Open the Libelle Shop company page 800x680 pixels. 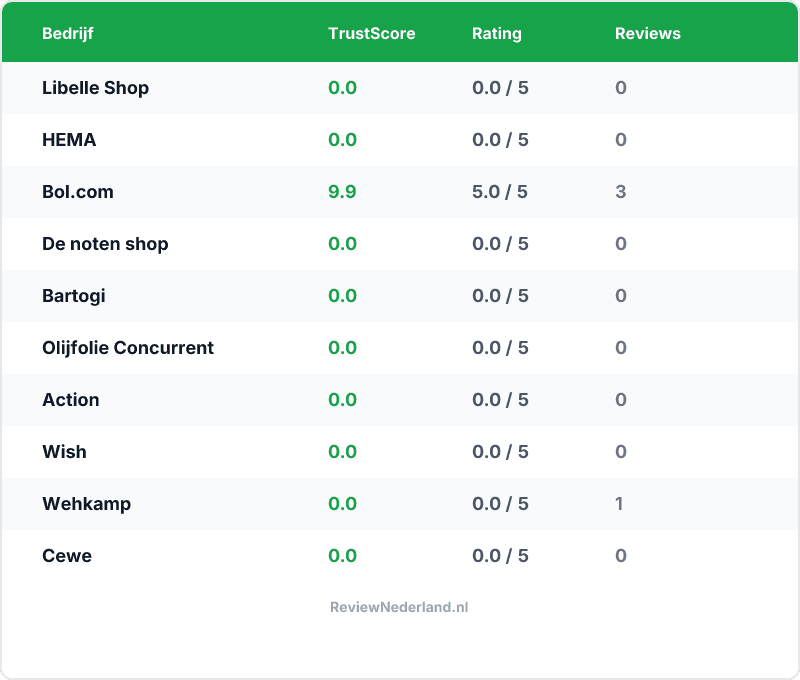(x=96, y=88)
